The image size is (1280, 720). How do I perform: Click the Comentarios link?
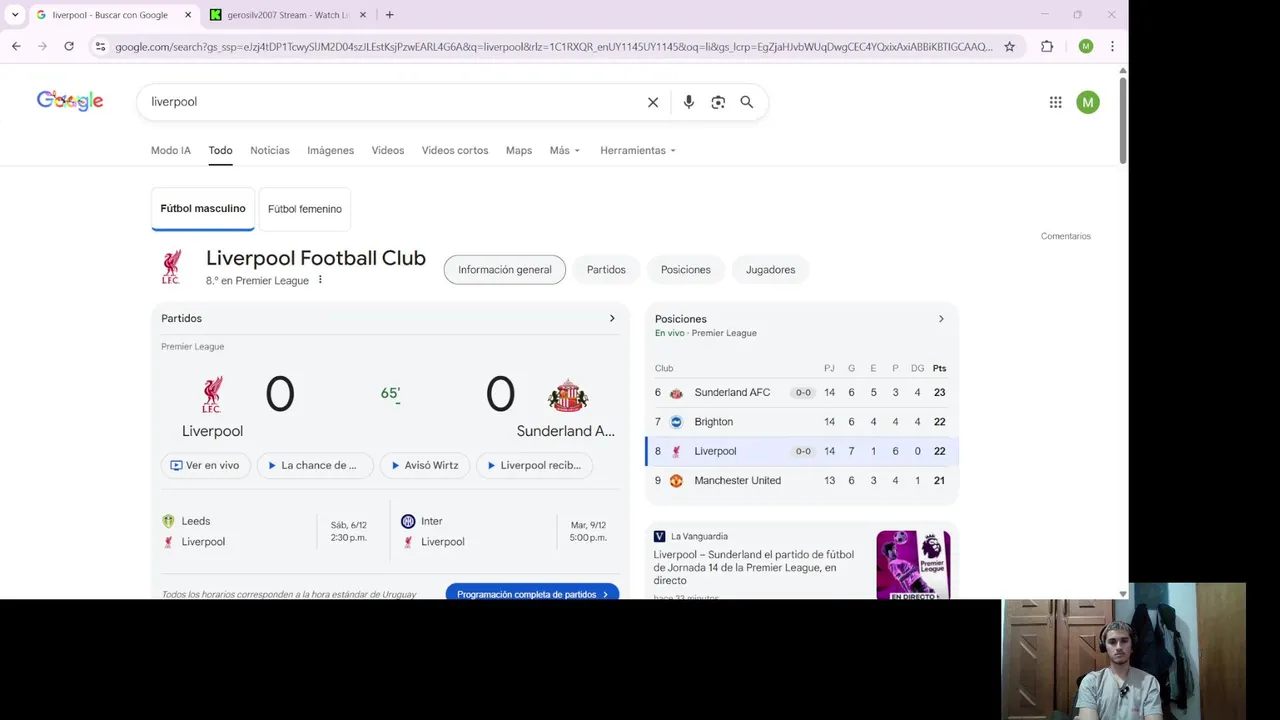pos(1066,236)
